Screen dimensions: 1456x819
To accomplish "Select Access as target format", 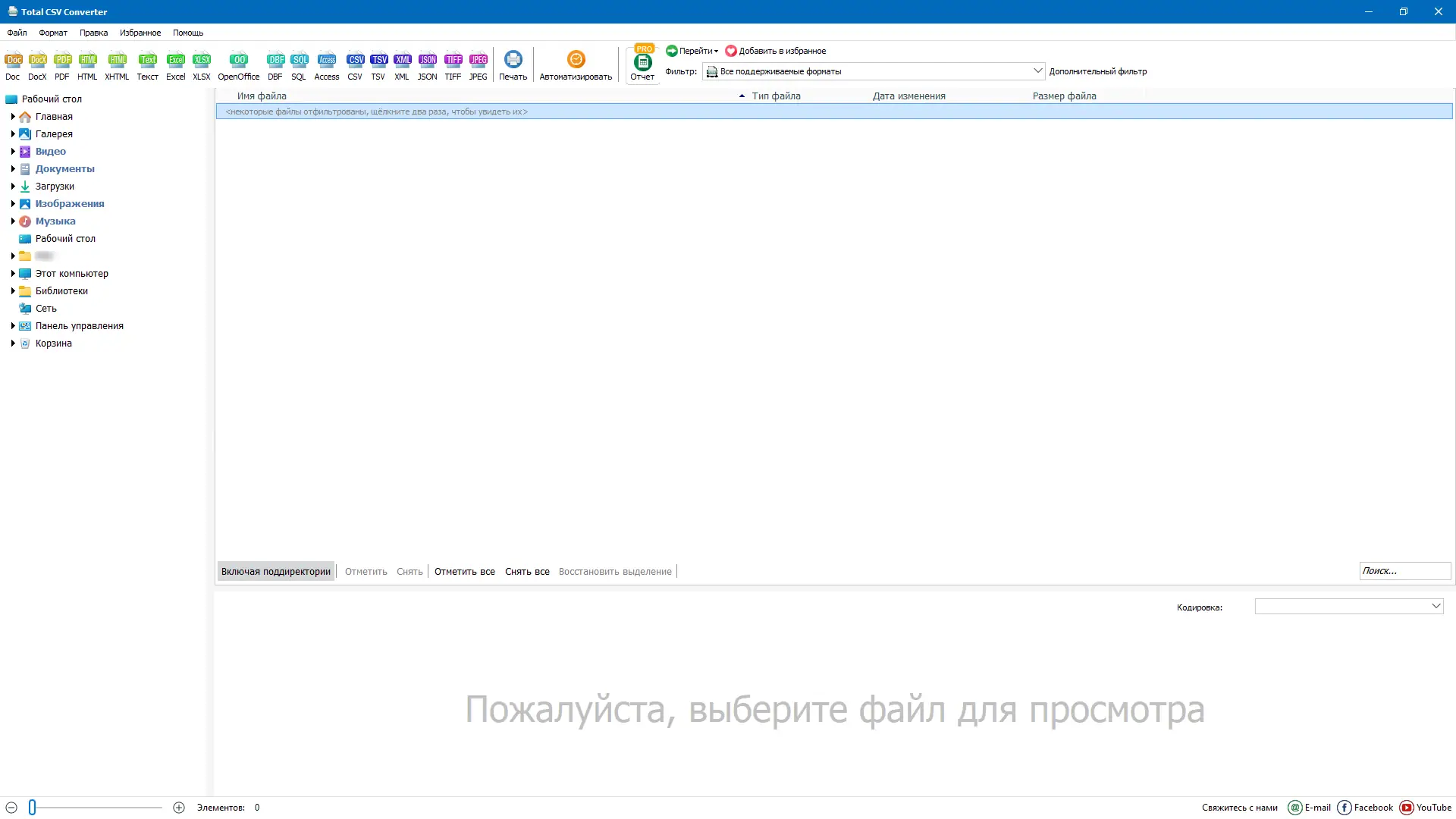I will [326, 64].
